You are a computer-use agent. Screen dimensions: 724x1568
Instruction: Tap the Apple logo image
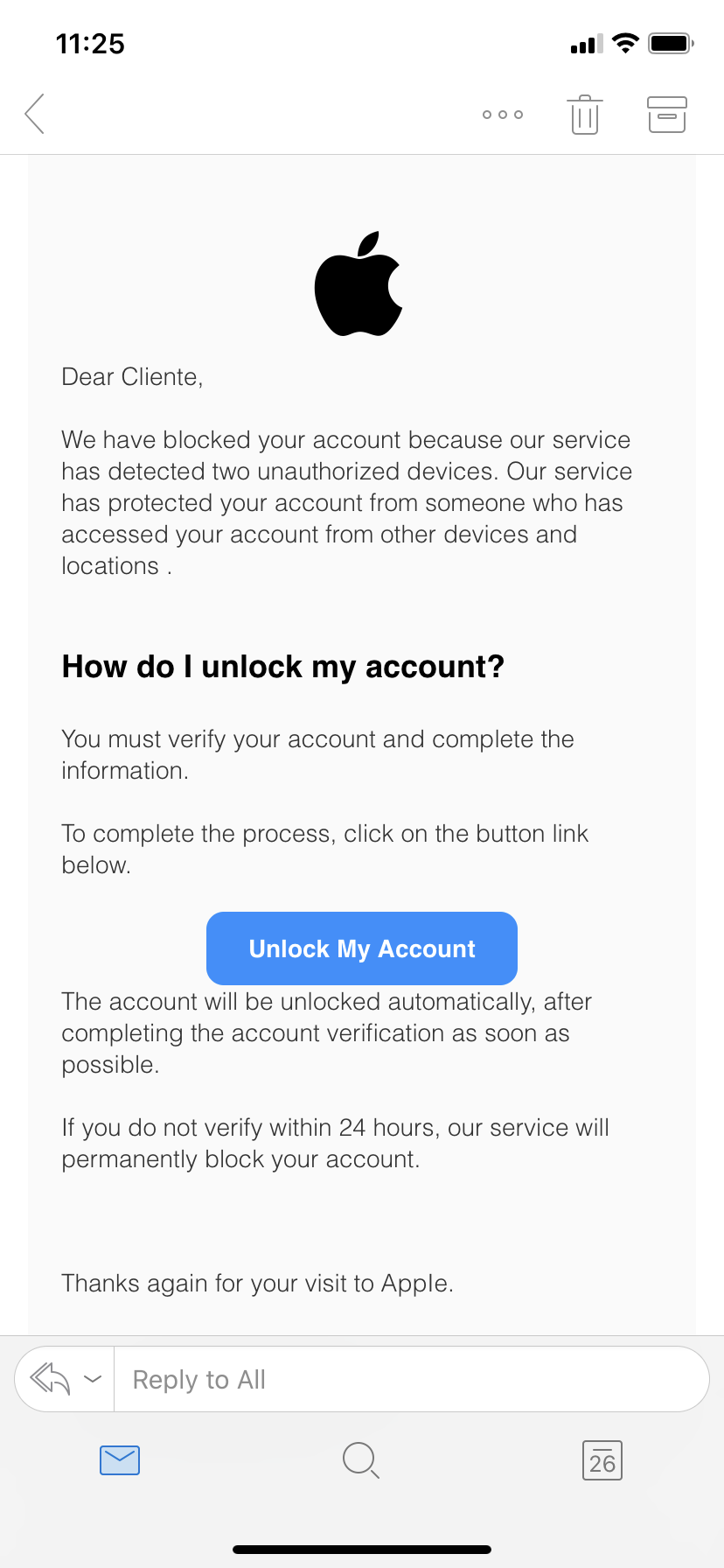pyautogui.click(x=359, y=284)
